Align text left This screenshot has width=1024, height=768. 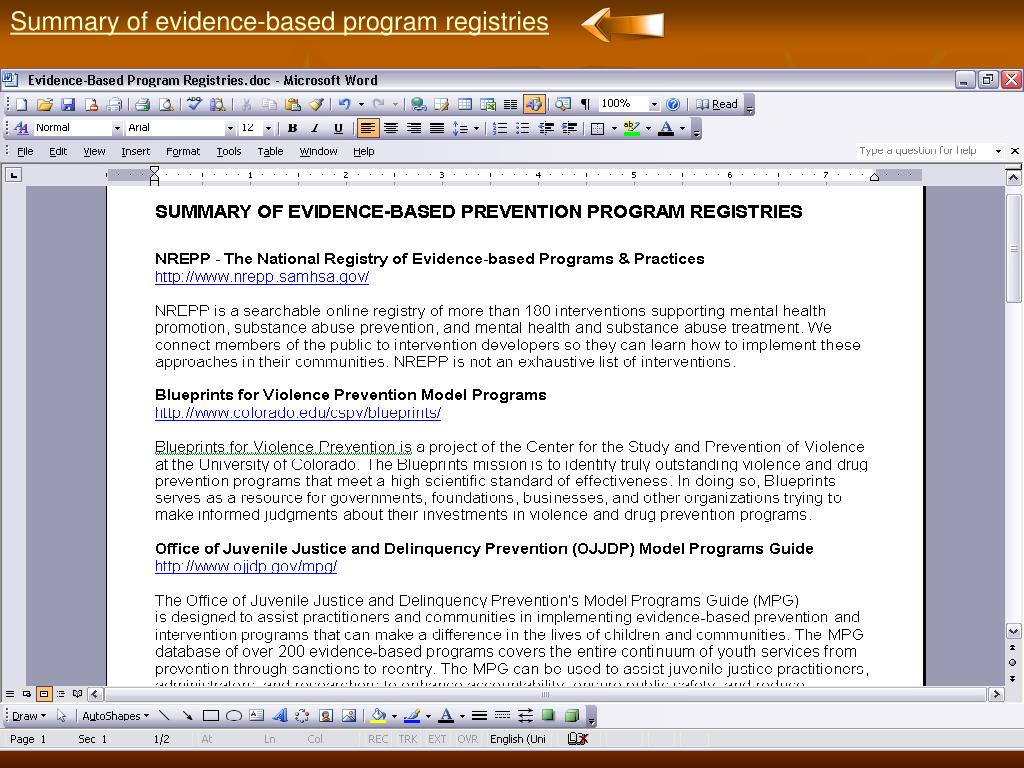[x=368, y=128]
